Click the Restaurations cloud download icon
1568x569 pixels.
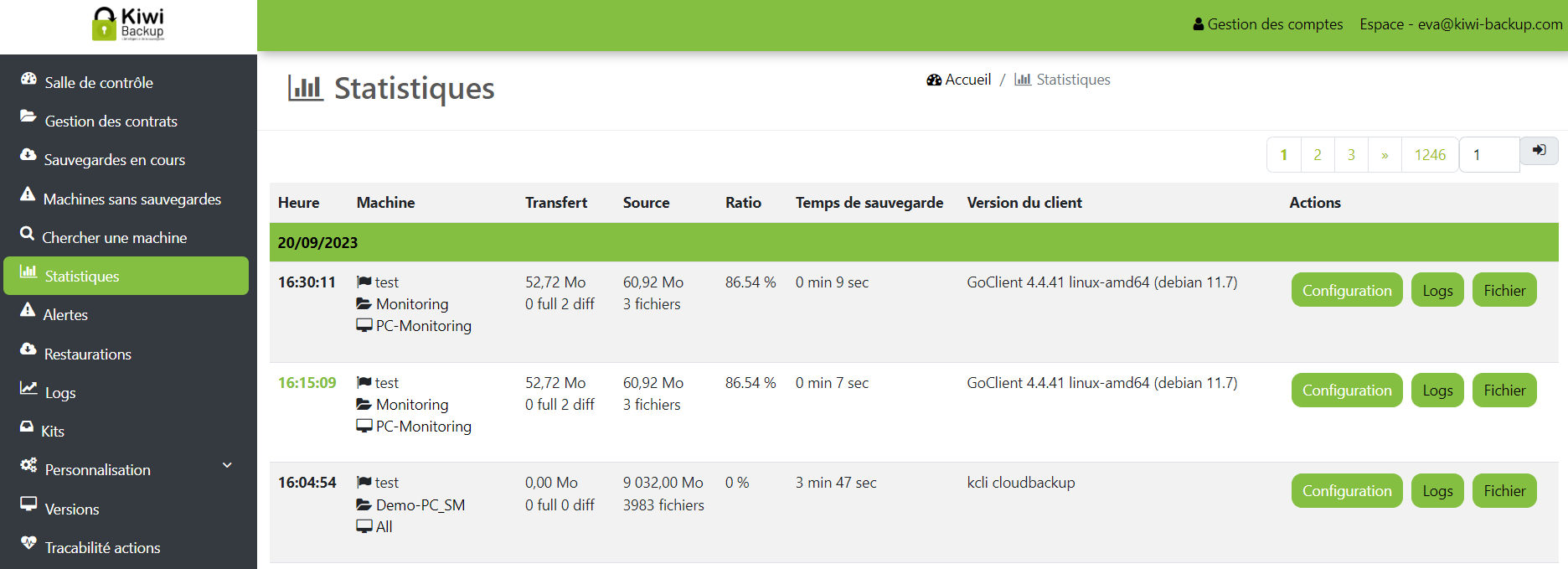point(28,349)
